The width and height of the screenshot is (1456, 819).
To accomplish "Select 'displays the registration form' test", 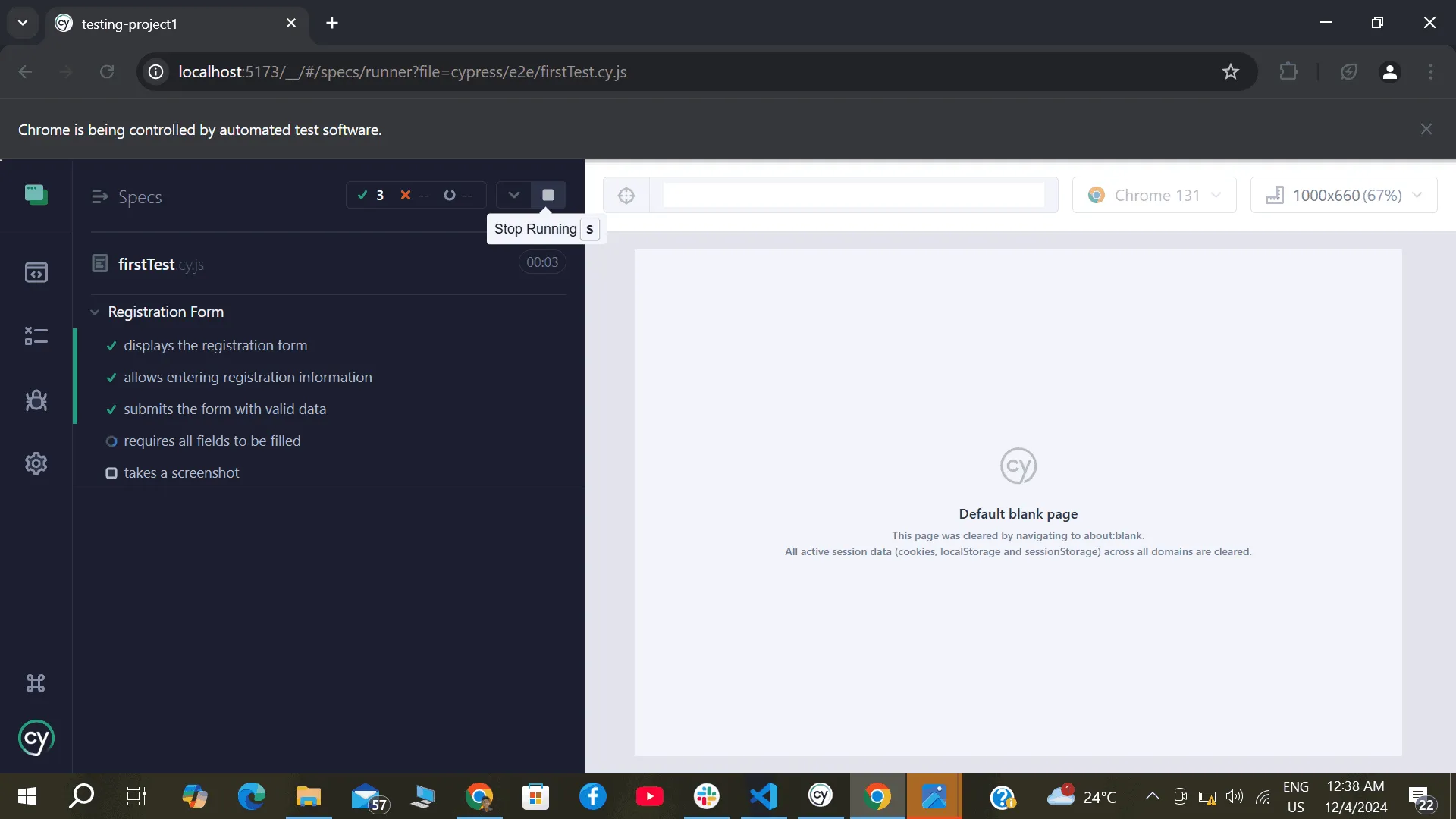I will tap(215, 345).
